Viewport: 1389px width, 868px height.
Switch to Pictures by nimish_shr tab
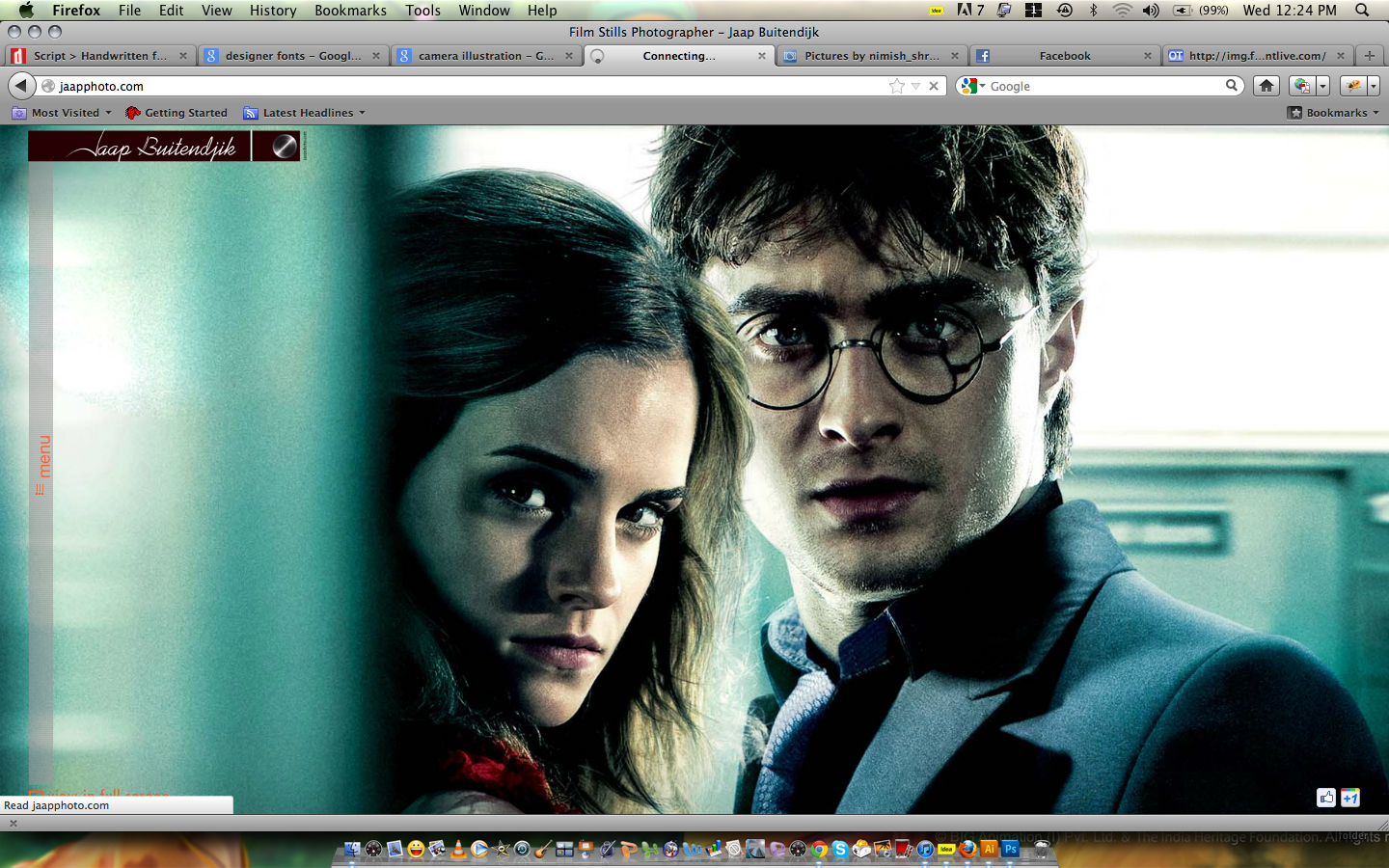[871, 56]
